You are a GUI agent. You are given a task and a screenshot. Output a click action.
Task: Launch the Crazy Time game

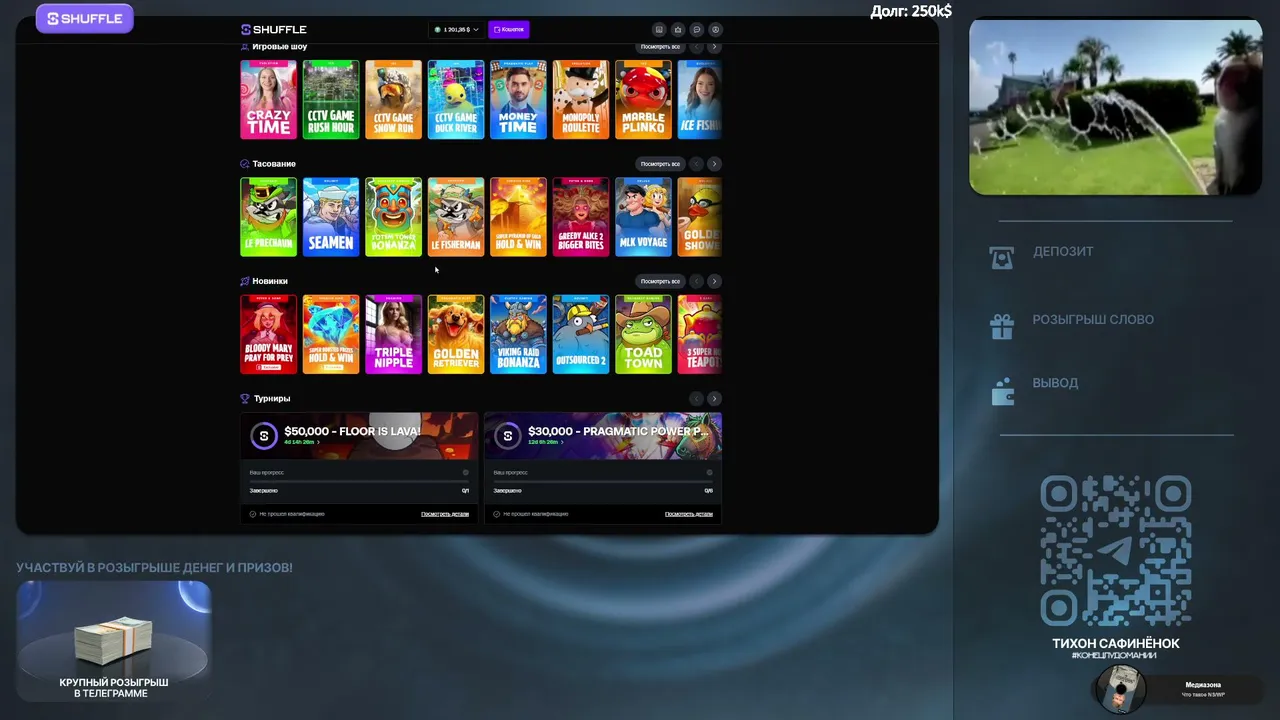click(x=269, y=100)
